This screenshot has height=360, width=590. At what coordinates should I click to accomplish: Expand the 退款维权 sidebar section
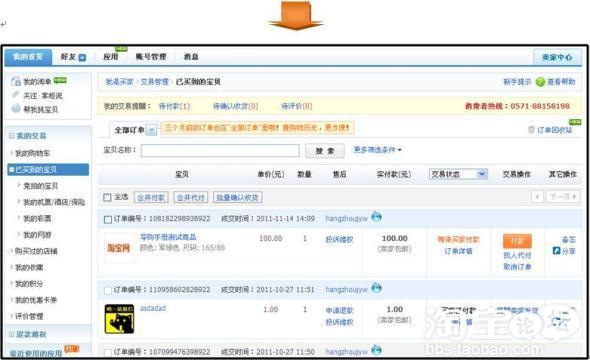[12, 334]
